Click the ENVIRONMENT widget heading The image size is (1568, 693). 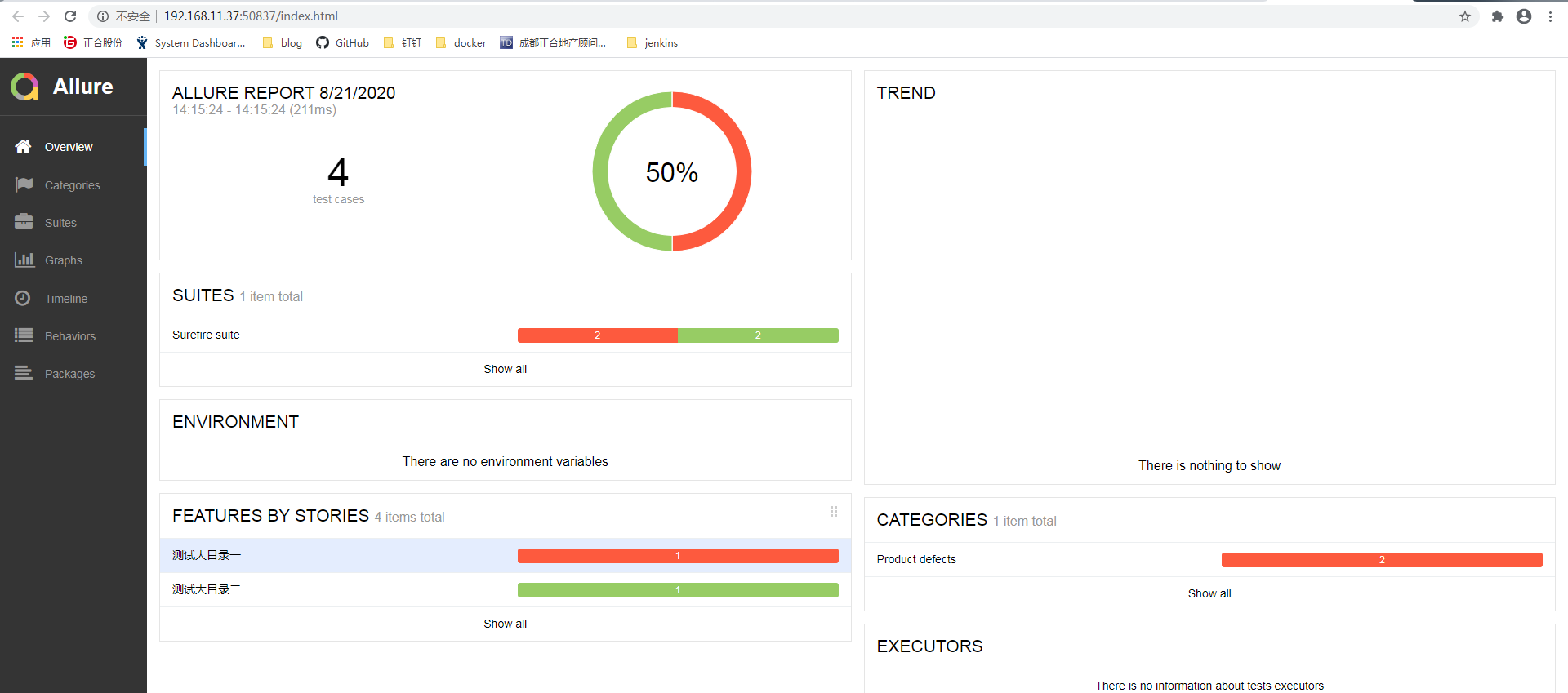coord(235,422)
